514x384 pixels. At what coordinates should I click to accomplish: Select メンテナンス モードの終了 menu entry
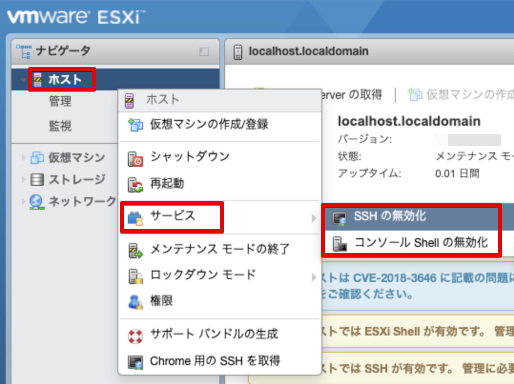click(220, 249)
